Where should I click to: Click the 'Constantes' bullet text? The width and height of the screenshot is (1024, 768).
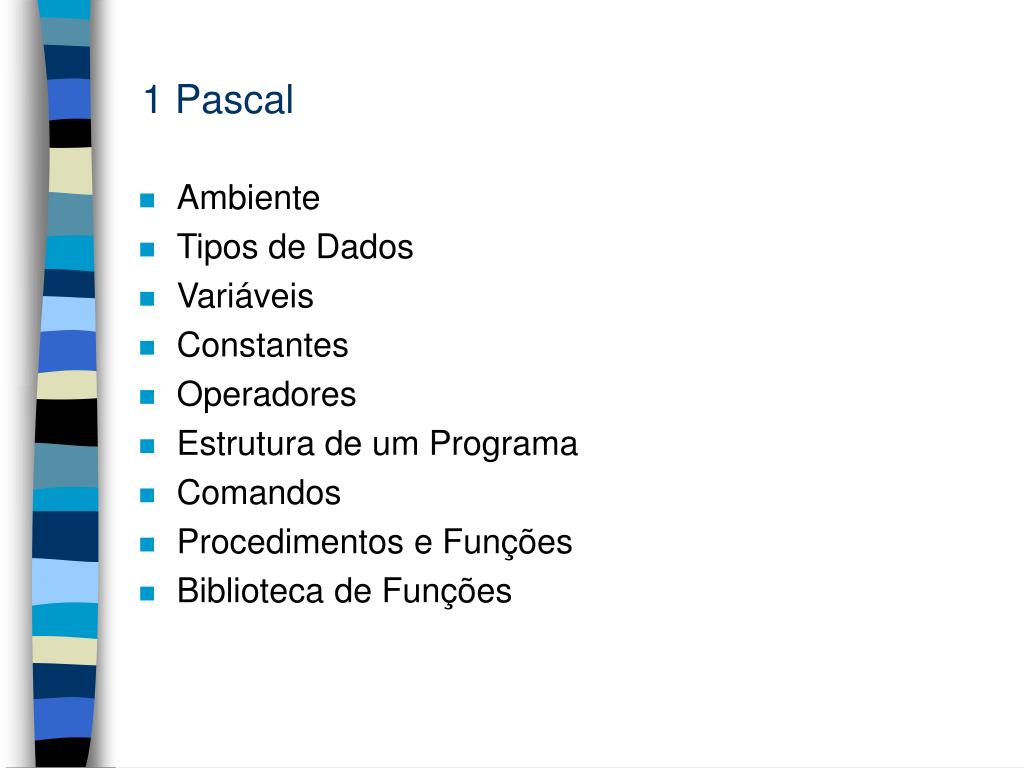click(263, 345)
